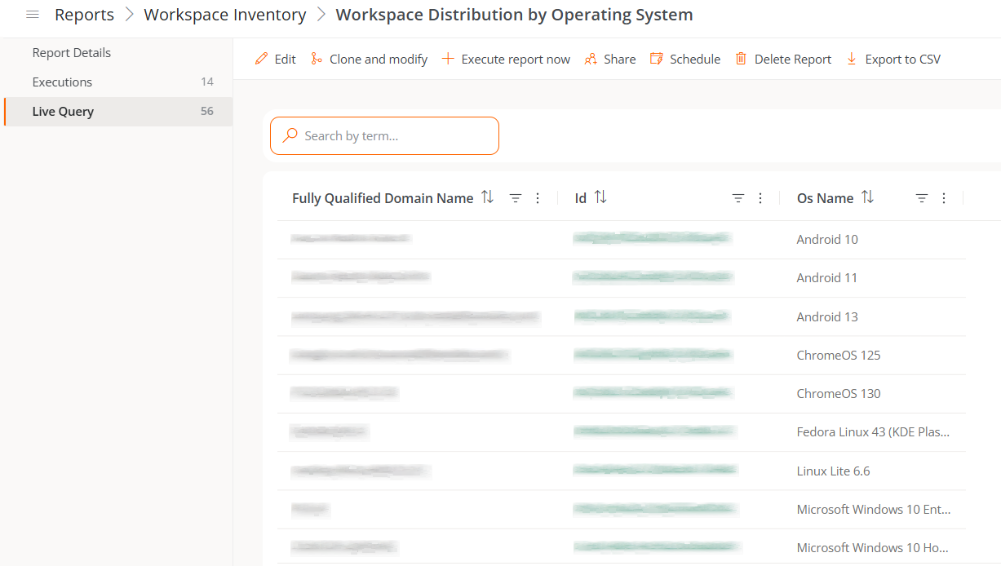Open more options for Id column

760,199
